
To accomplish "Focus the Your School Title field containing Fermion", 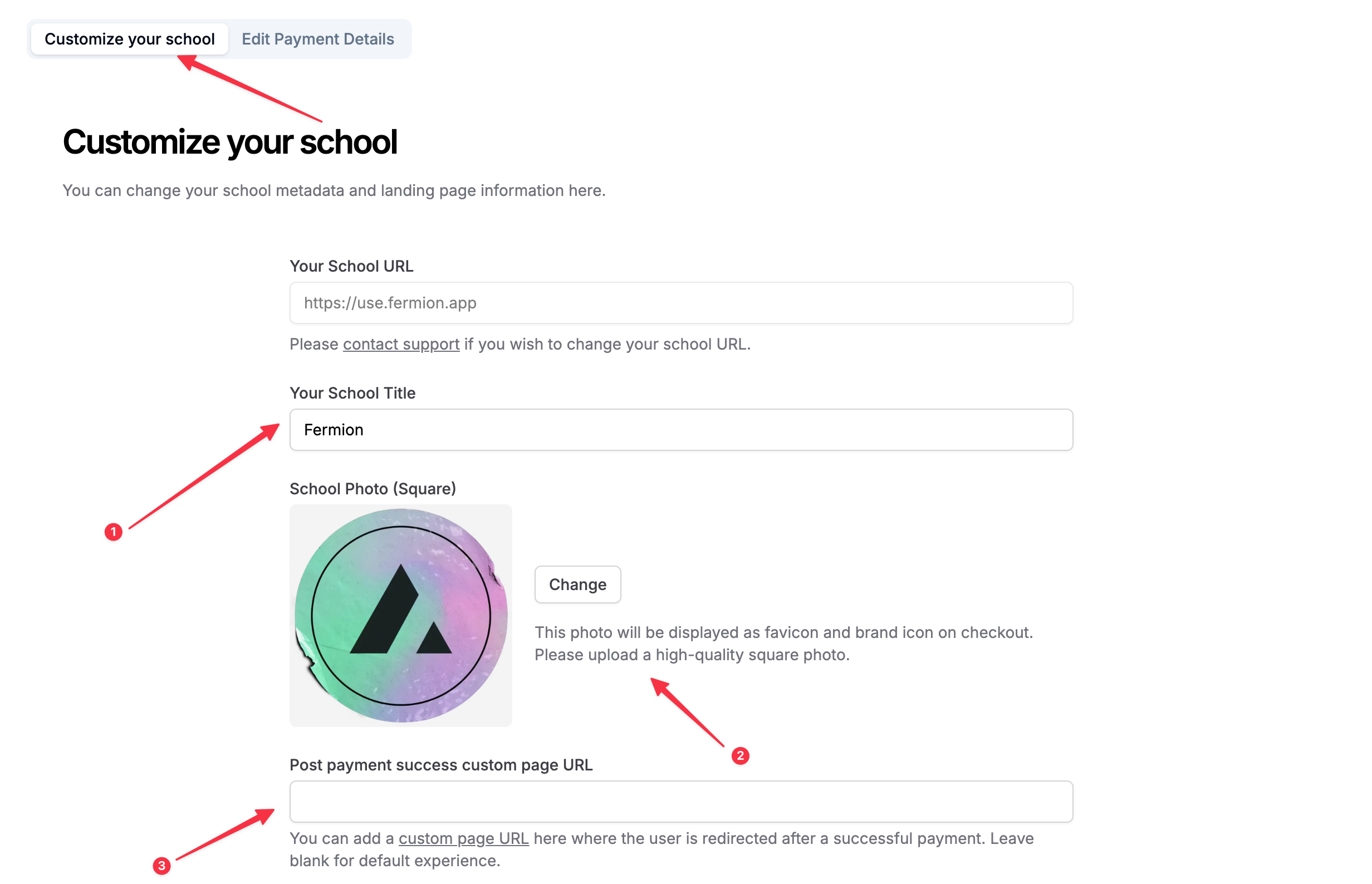I will [x=681, y=430].
